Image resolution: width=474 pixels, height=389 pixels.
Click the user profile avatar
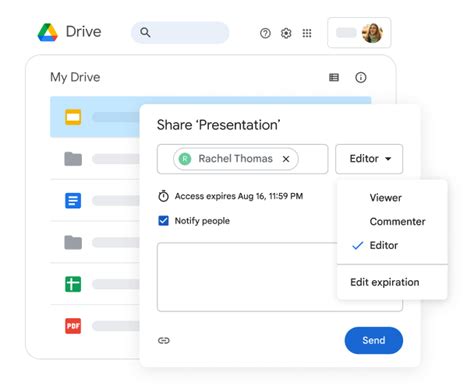[x=372, y=33]
